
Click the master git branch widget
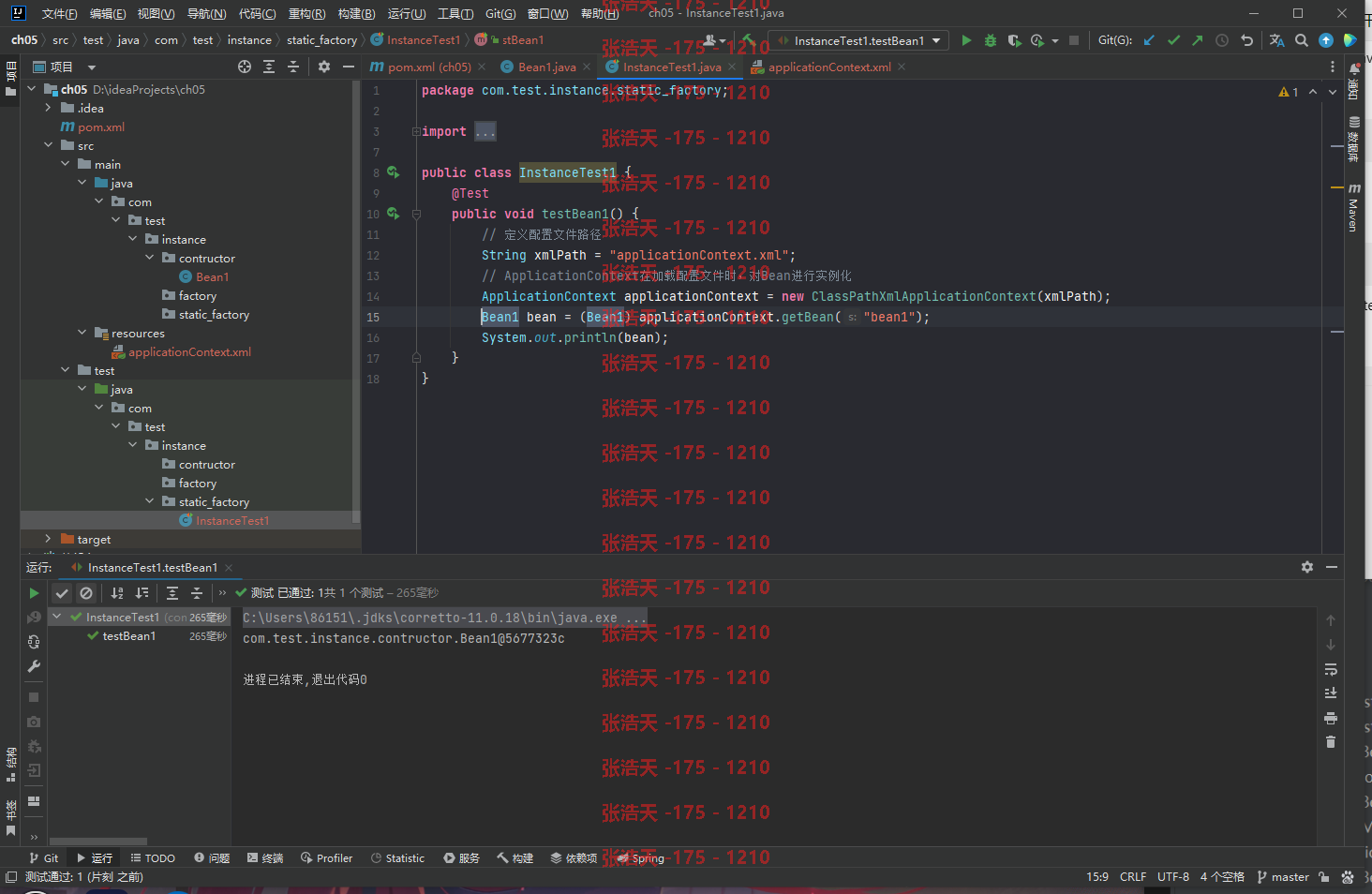(x=1283, y=877)
